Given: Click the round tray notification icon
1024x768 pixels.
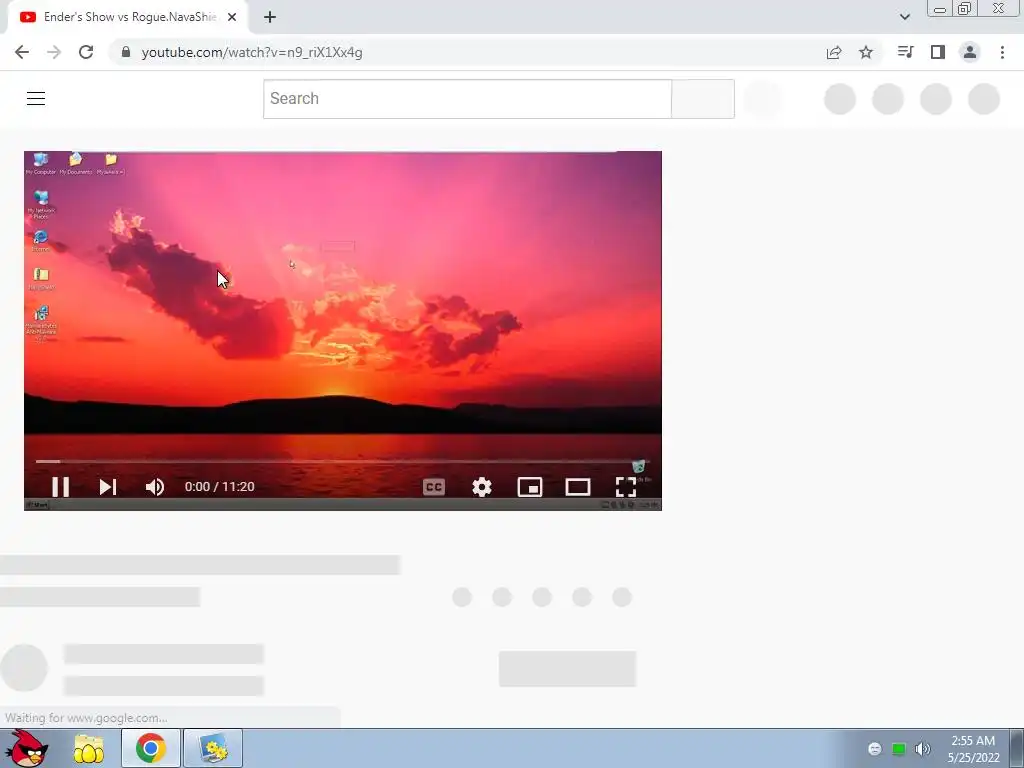Looking at the screenshot, I should (874, 749).
